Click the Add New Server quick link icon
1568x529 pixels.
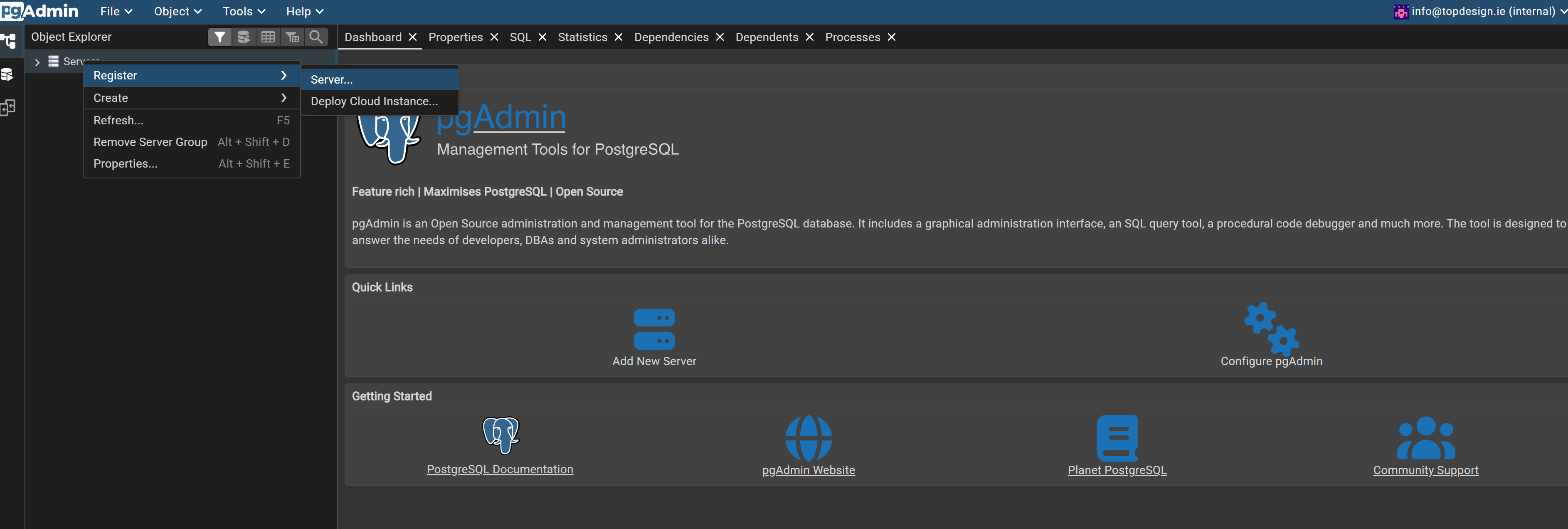point(654,329)
